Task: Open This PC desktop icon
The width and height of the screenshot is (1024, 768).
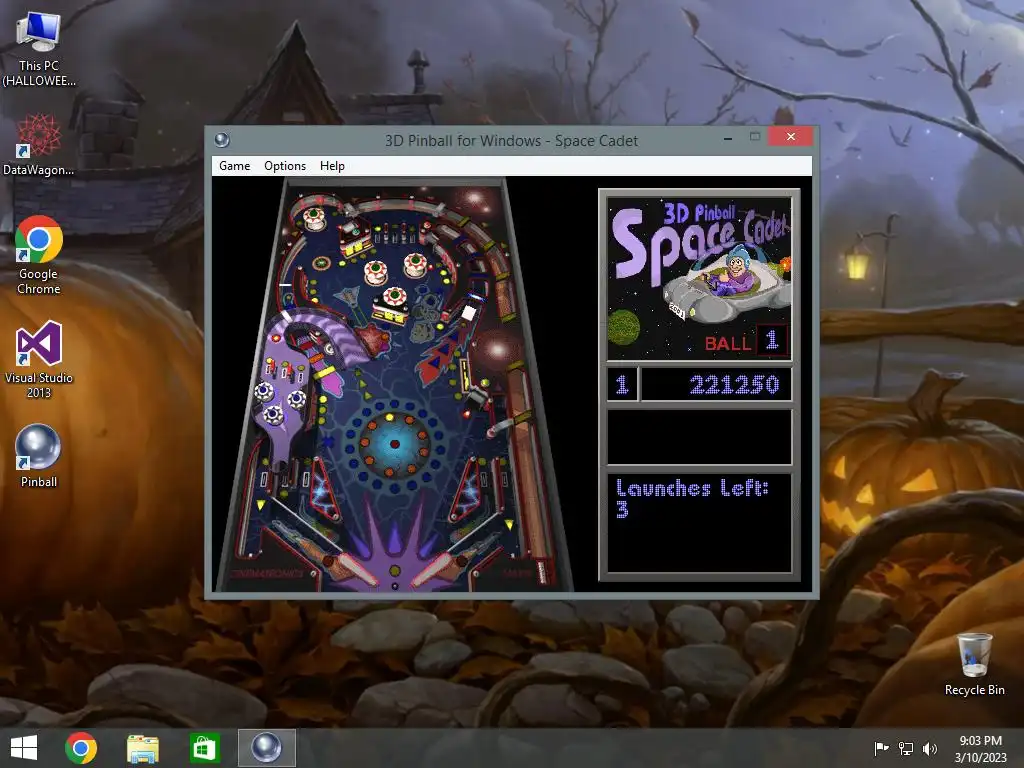Action: point(39,50)
